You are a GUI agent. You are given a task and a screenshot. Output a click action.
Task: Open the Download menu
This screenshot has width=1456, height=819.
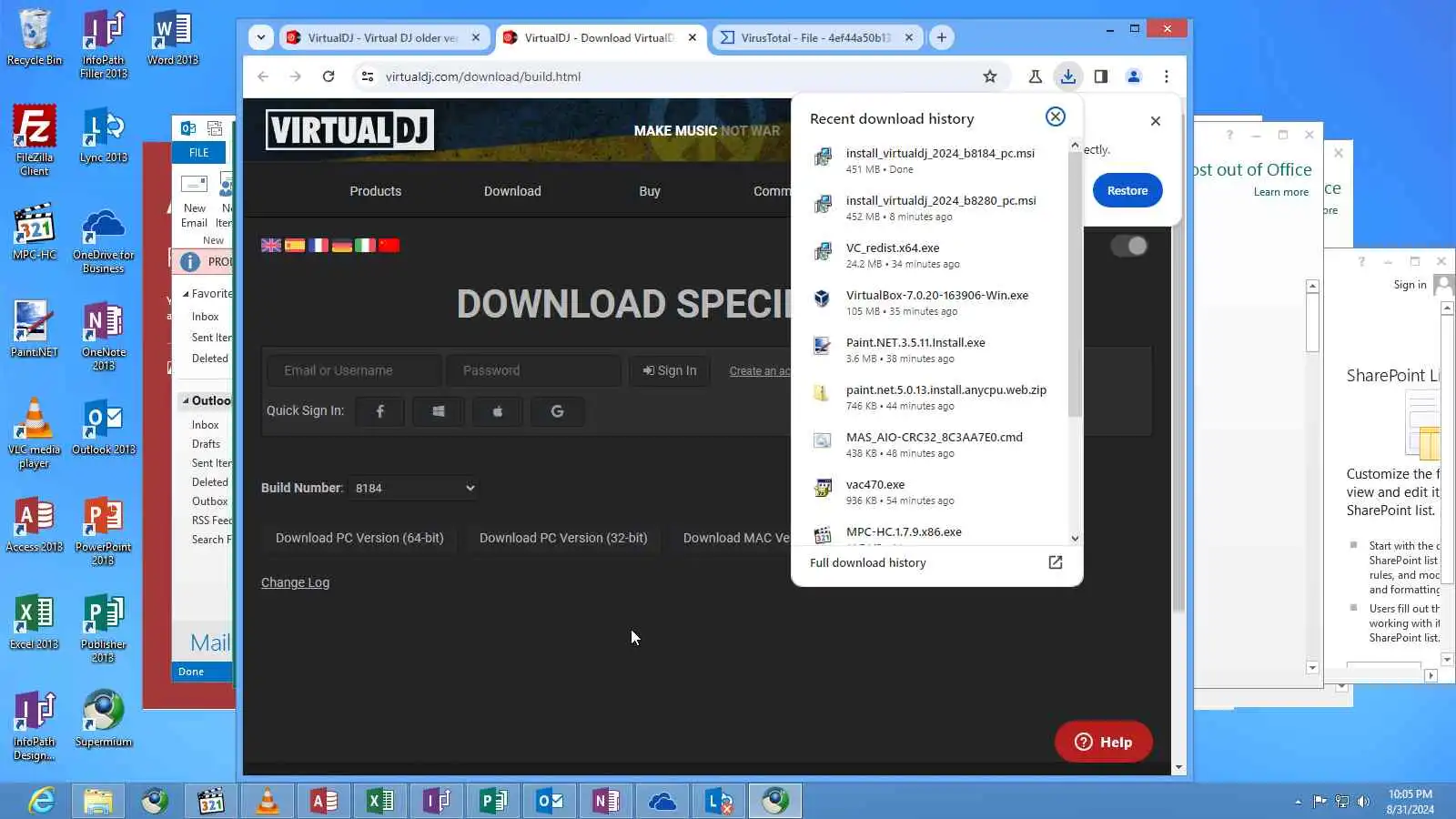(512, 191)
